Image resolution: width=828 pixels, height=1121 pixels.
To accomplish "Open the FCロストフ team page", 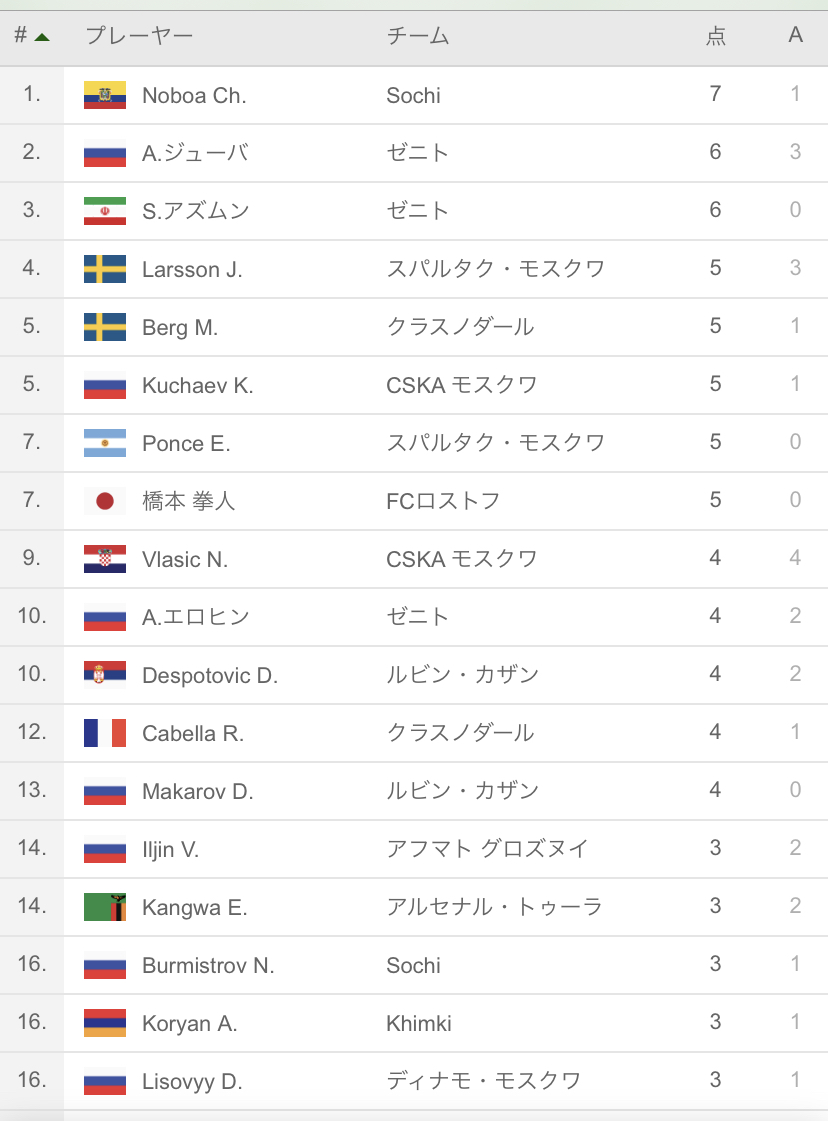I will [x=443, y=501].
